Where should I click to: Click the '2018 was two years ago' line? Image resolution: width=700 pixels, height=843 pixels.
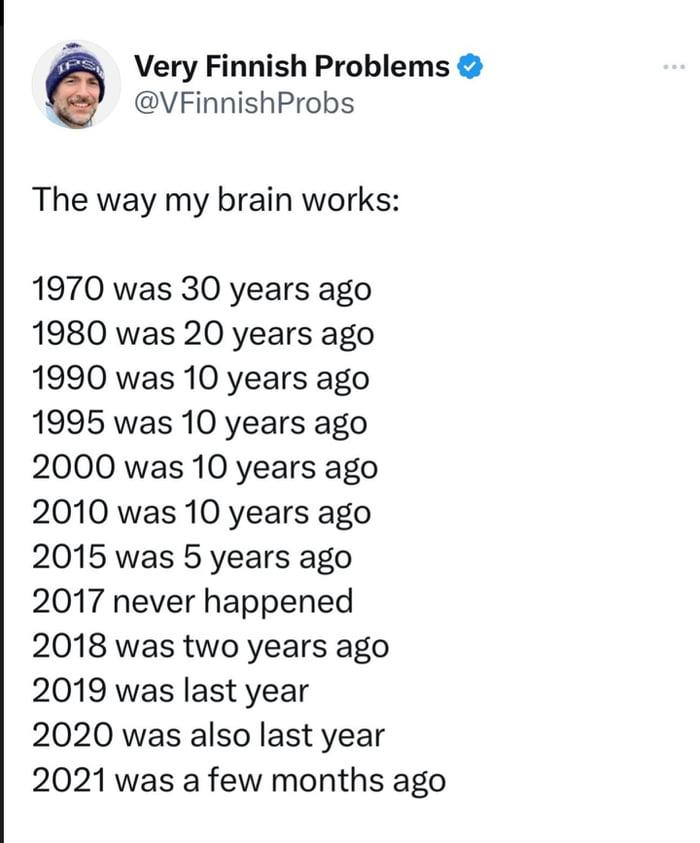210,646
